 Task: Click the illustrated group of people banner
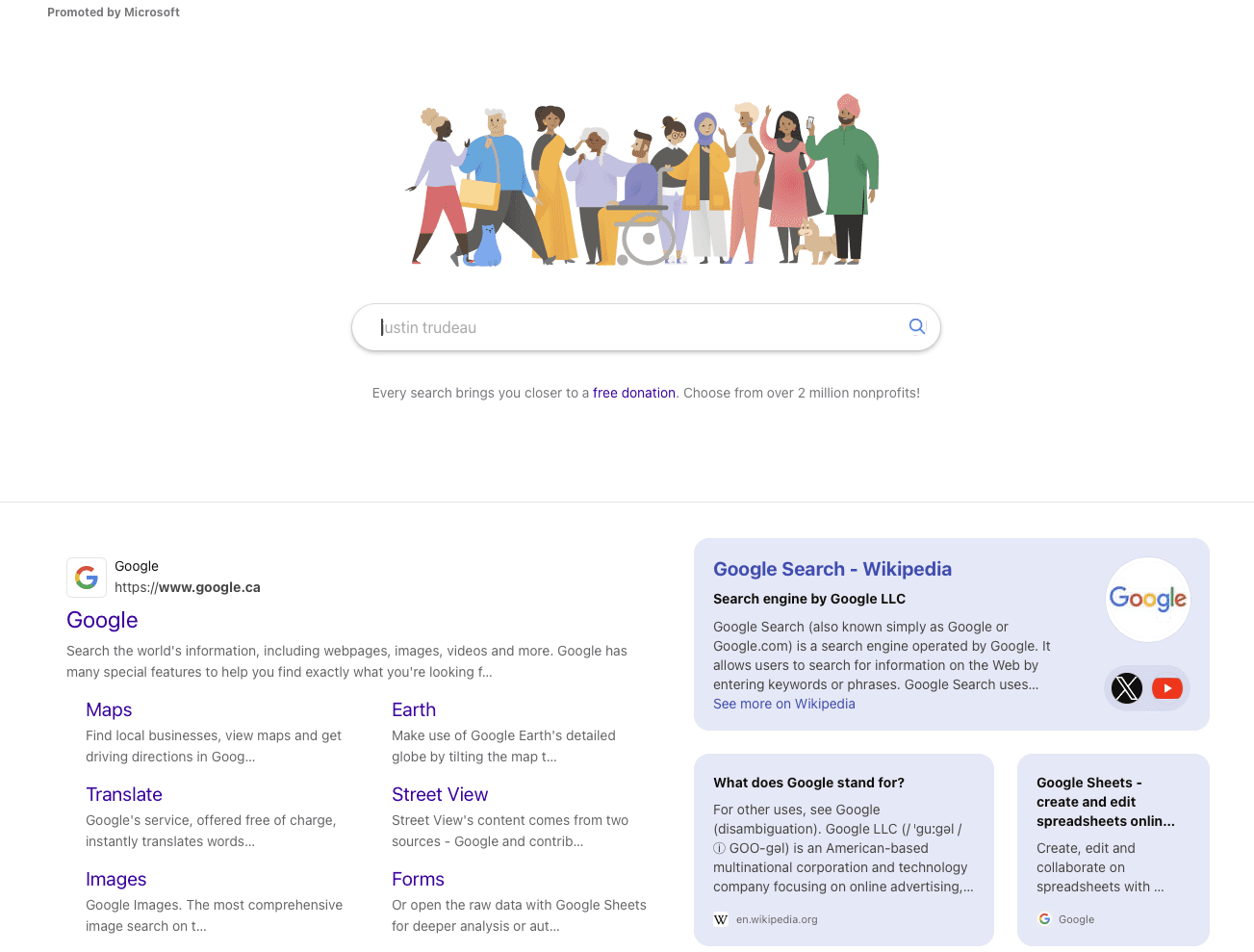[644, 180]
